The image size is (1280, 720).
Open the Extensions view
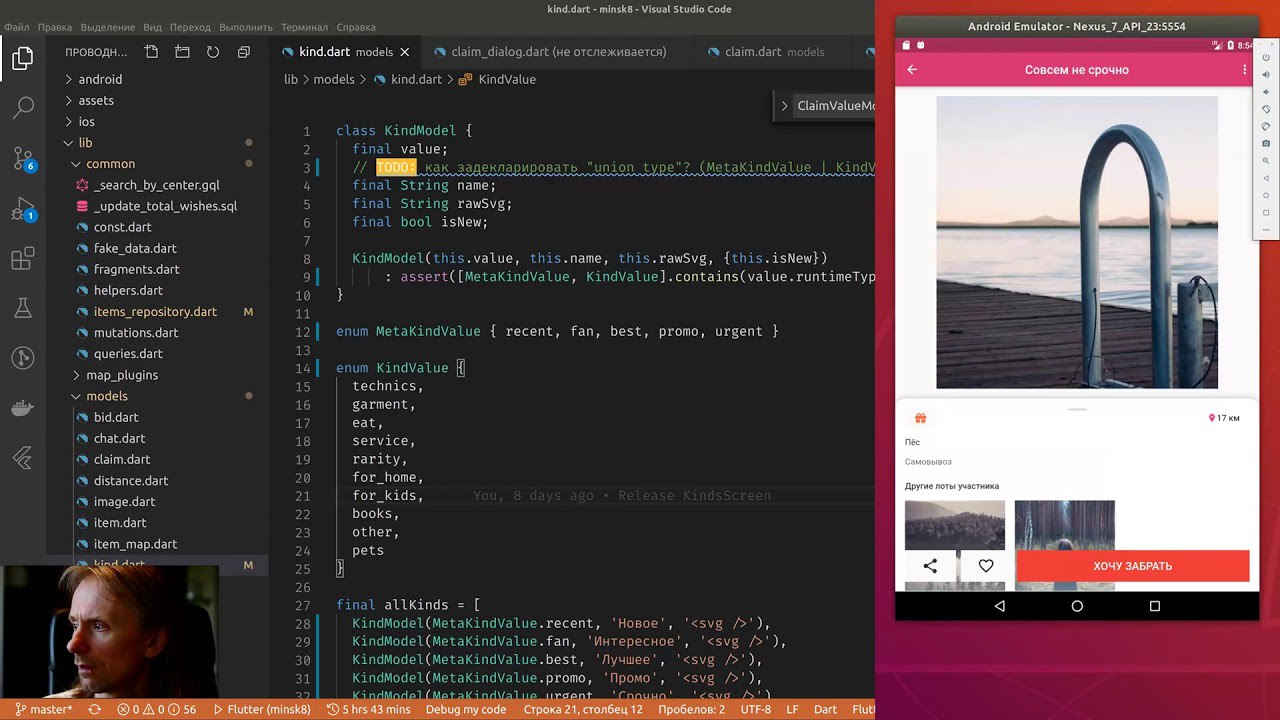pos(23,260)
